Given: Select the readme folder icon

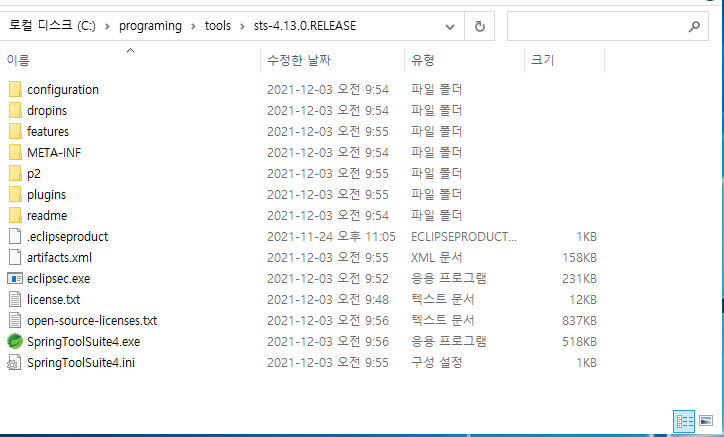Looking at the screenshot, I should tap(15, 215).
